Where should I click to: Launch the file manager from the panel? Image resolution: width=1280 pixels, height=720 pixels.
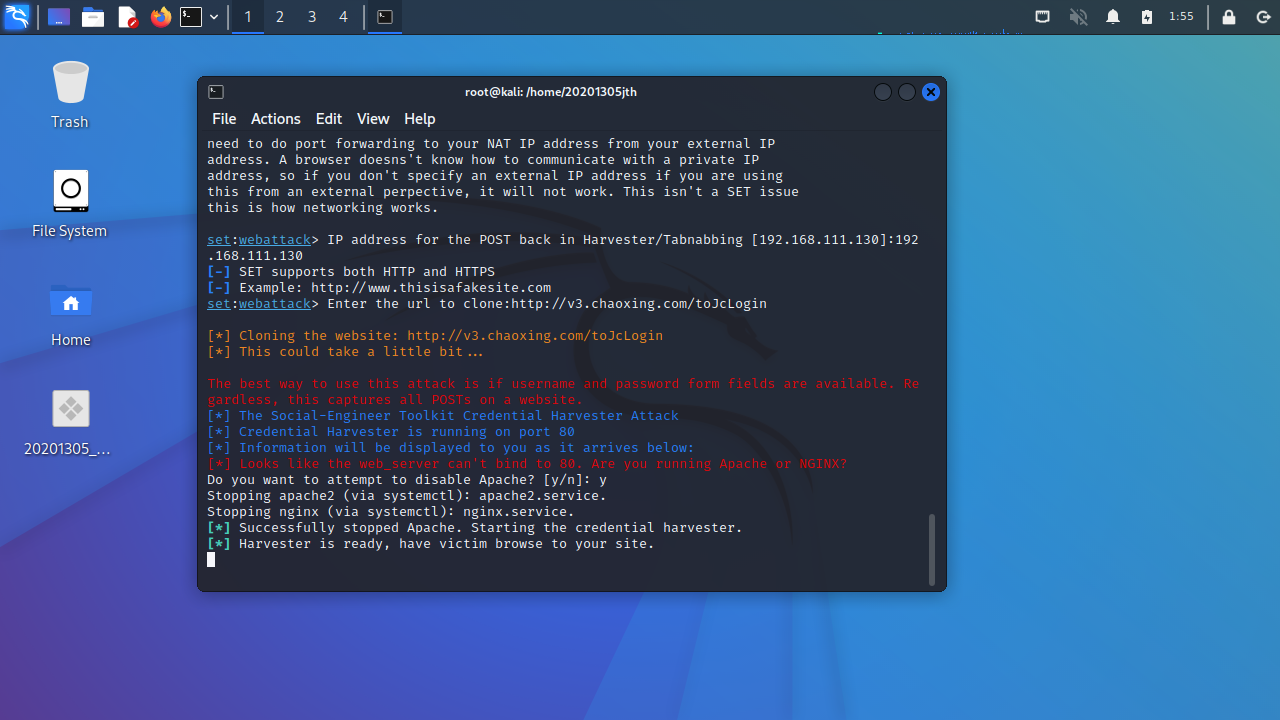point(93,17)
